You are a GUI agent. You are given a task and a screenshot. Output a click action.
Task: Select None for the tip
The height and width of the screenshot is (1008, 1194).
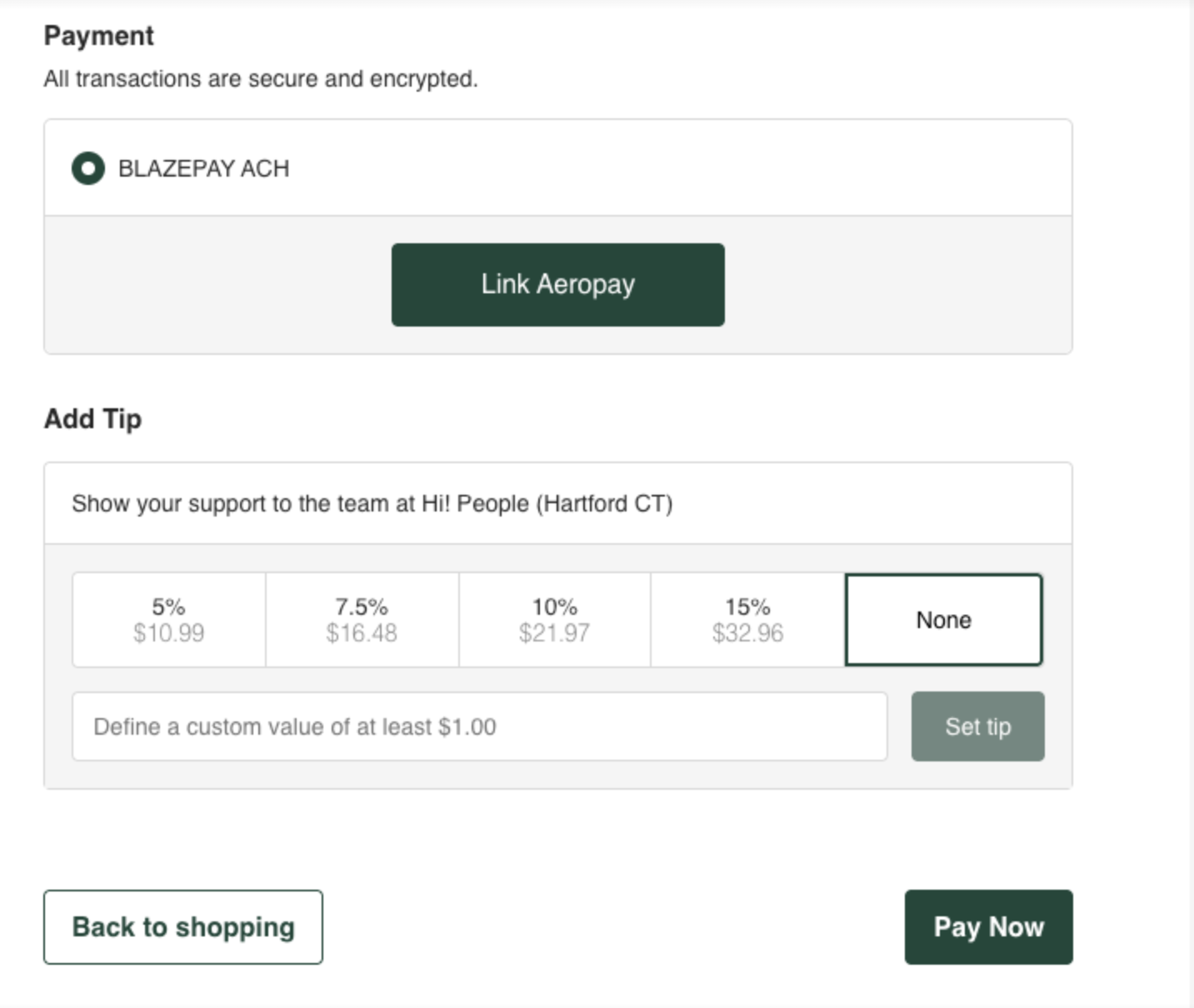(943, 620)
